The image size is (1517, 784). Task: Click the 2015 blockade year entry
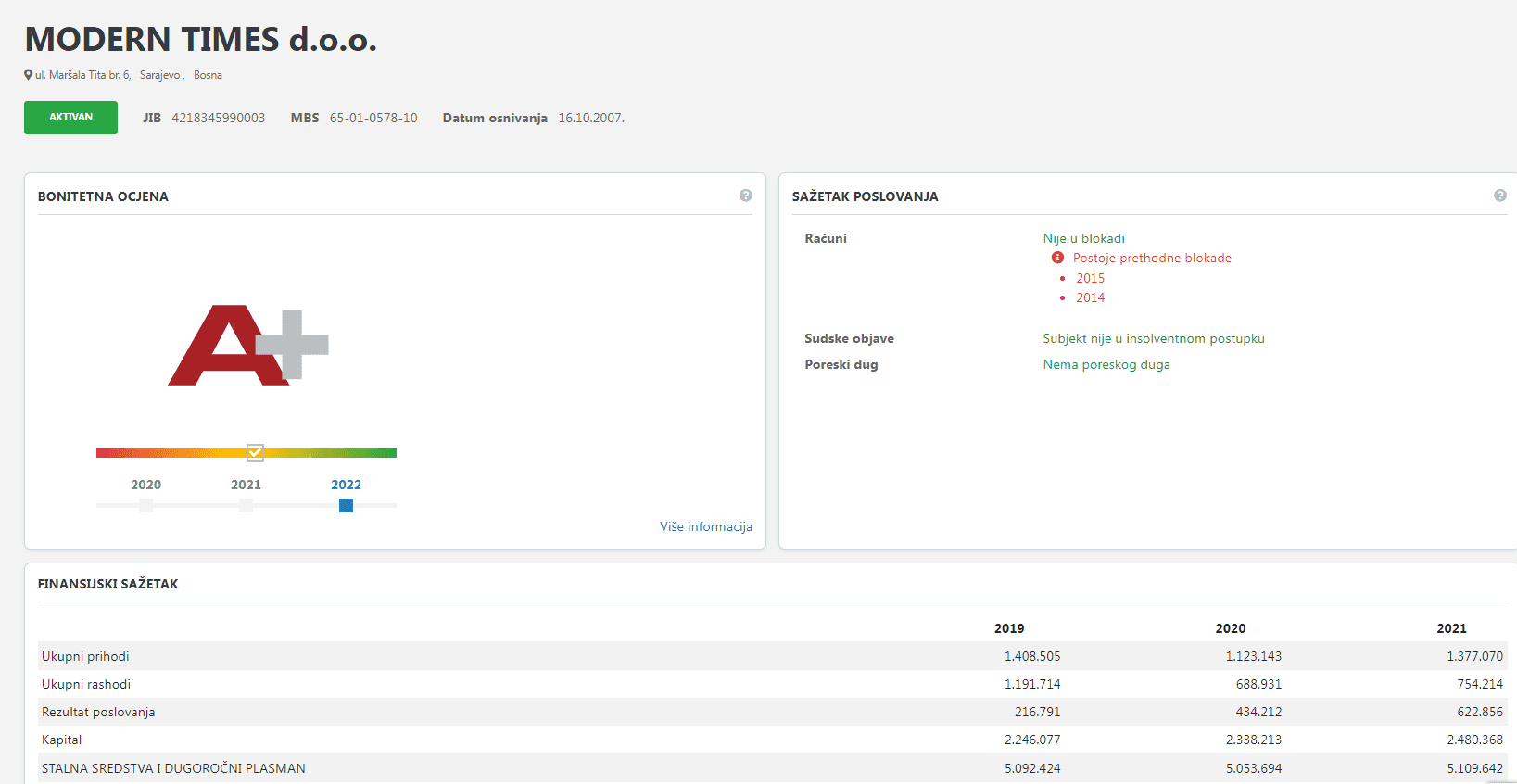[x=1090, y=278]
